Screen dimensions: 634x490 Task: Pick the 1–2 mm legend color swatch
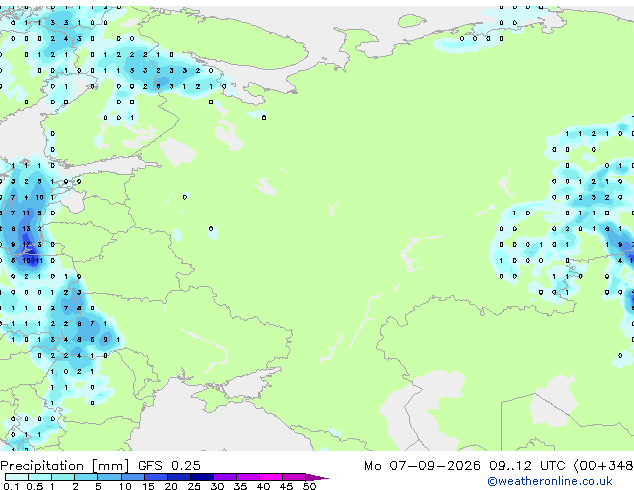(x=63, y=477)
